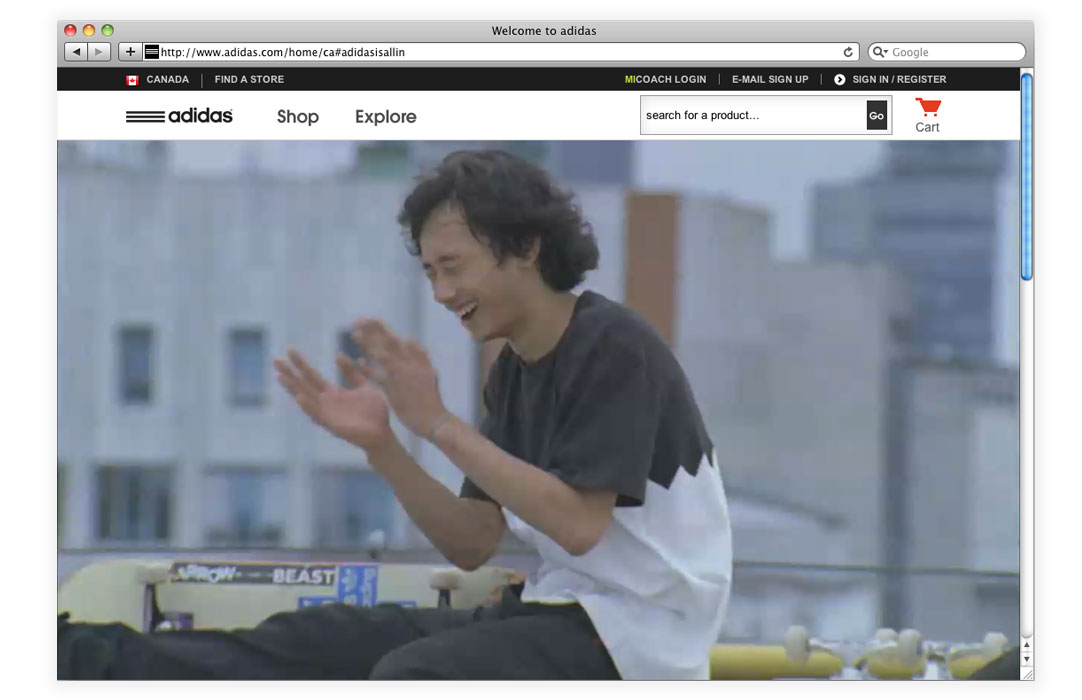Submit the search with the Go button
Viewport: 1082px width, 700px height.
coord(876,115)
